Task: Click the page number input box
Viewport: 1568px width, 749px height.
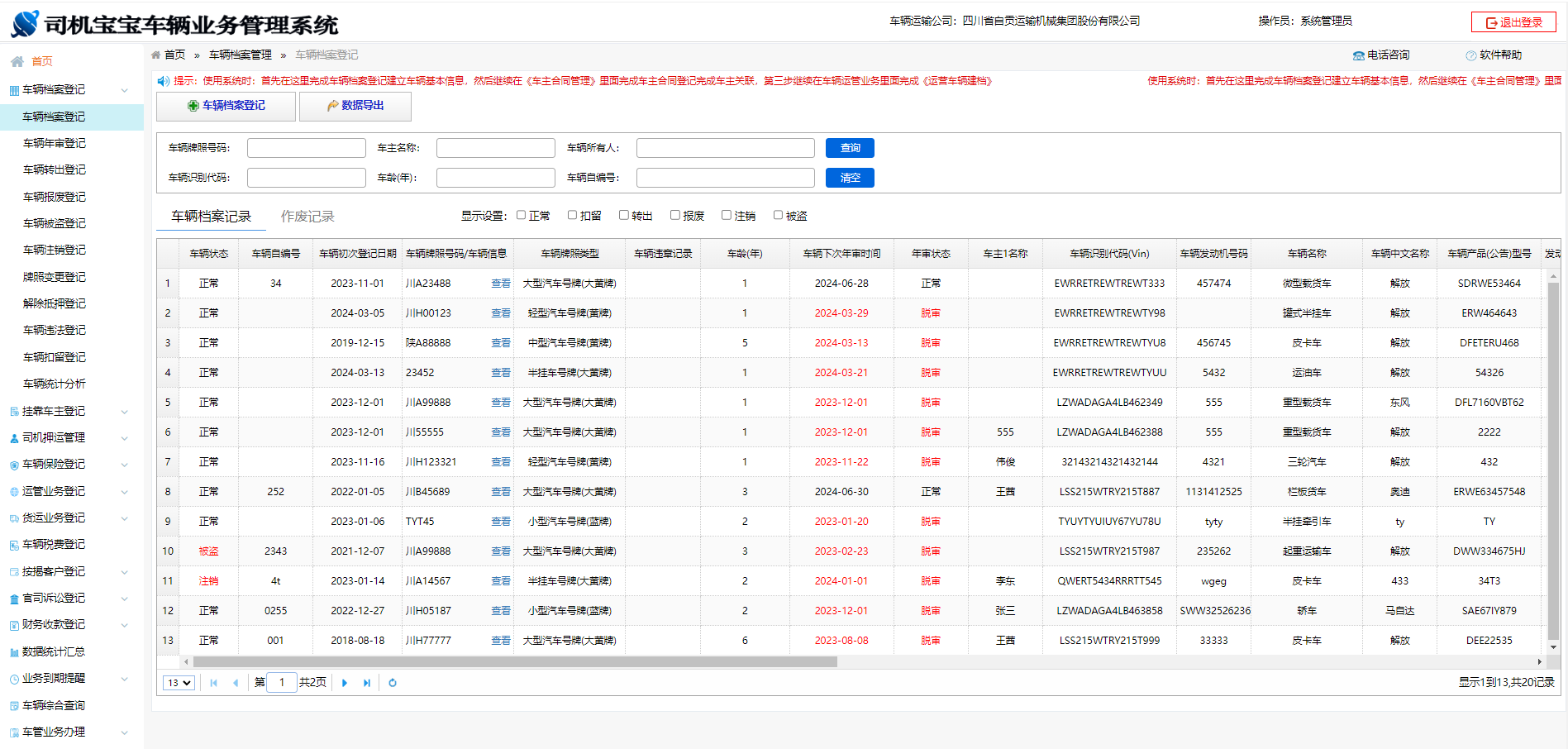Action: pyautogui.click(x=282, y=683)
